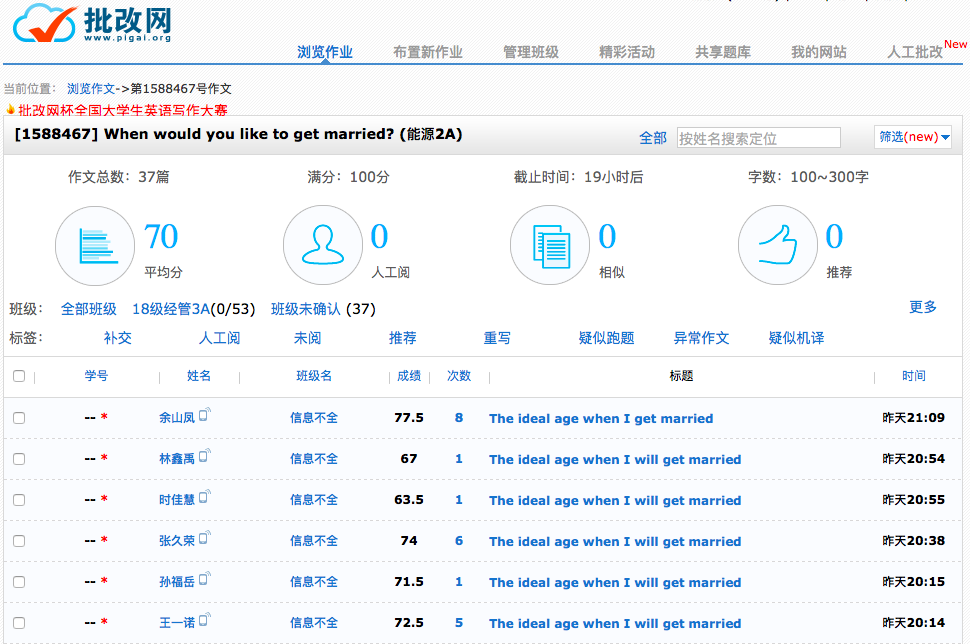970x644 pixels.
Task: Click the Pigai cloud logo icon
Action: [44, 23]
